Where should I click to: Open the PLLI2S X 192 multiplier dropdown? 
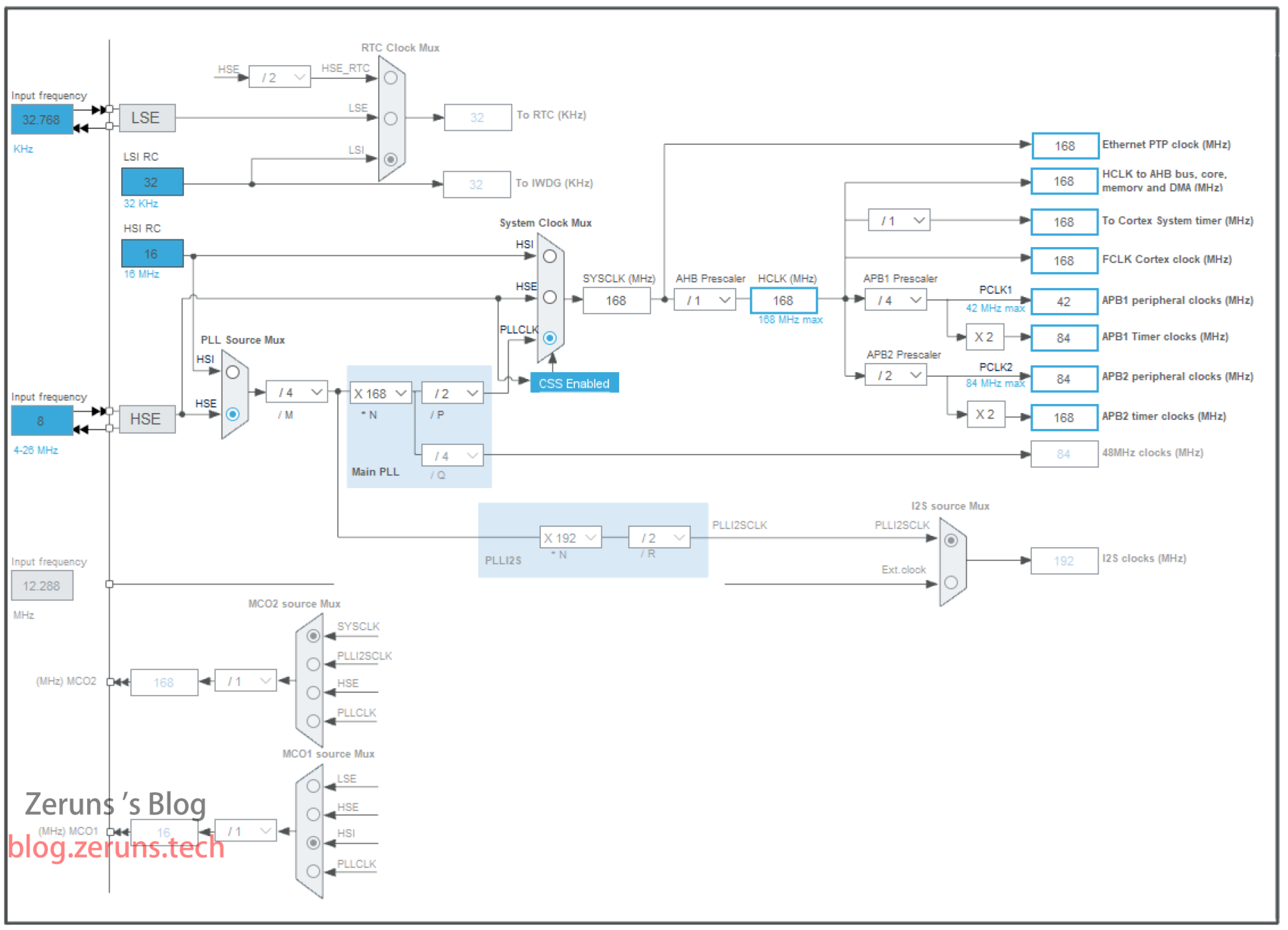[x=571, y=538]
